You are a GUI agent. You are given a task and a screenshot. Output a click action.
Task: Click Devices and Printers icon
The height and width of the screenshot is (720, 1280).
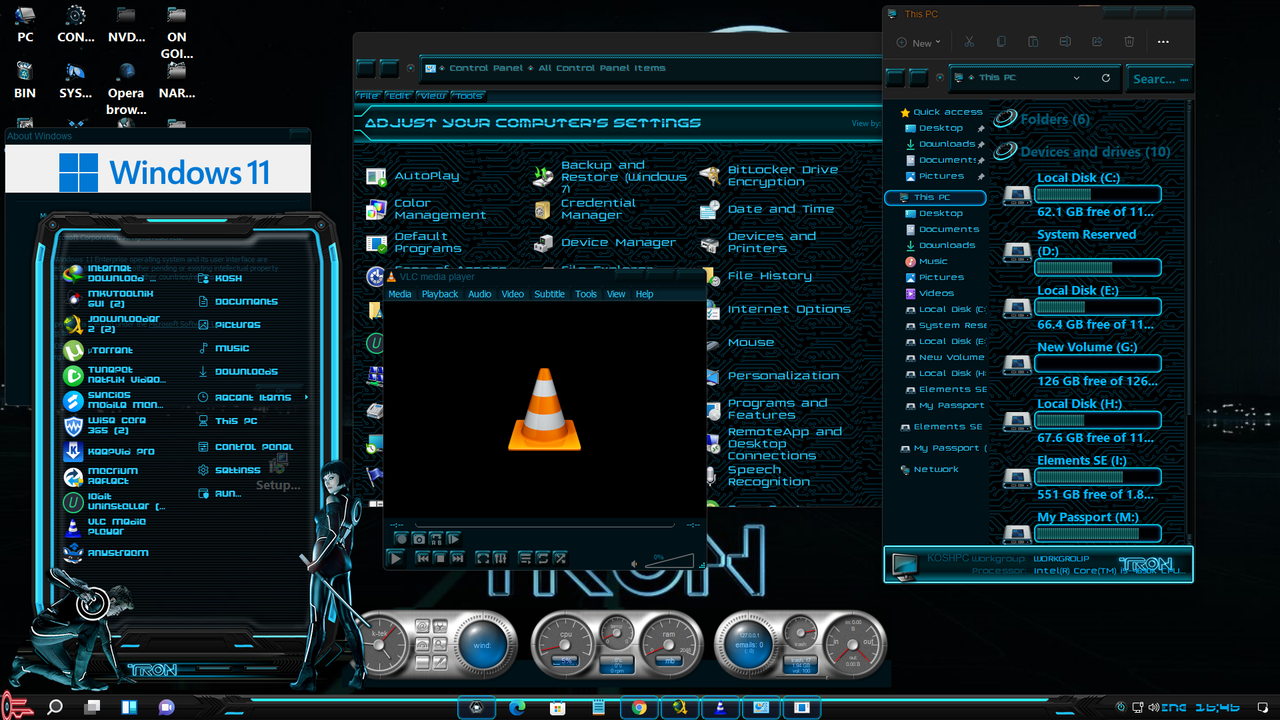pyautogui.click(x=710, y=243)
